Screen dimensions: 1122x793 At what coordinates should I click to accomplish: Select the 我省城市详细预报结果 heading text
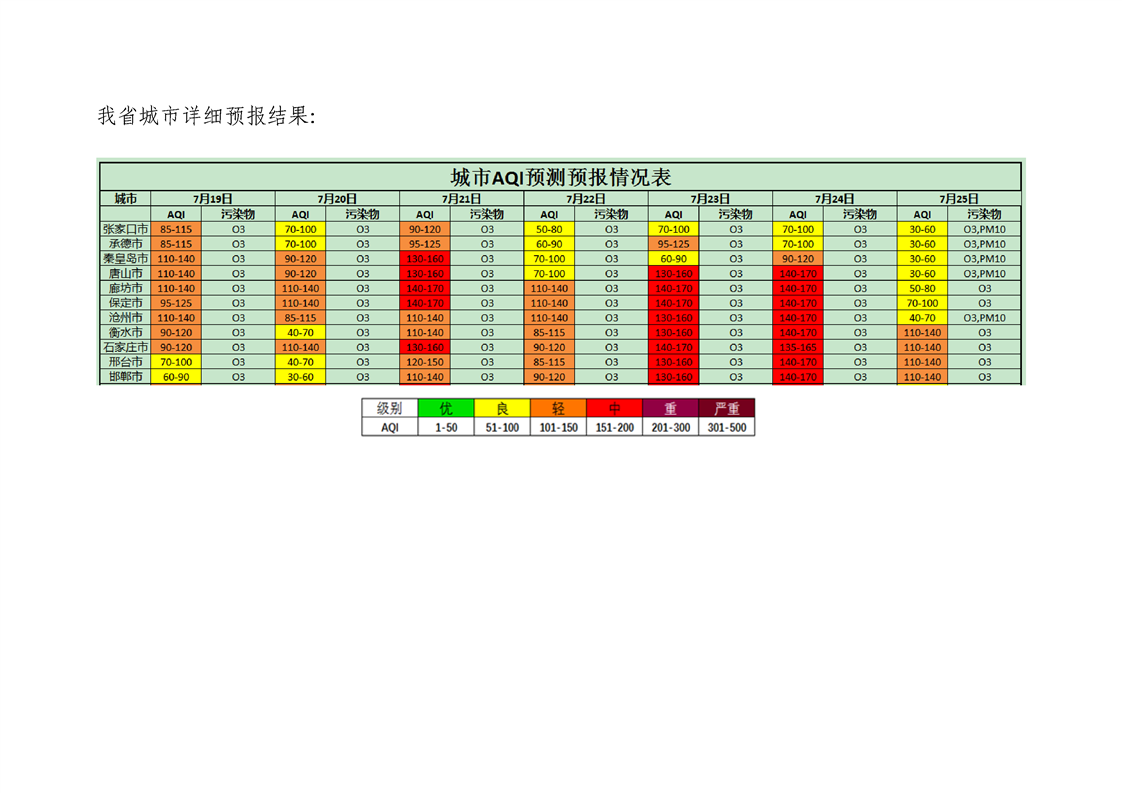point(206,116)
